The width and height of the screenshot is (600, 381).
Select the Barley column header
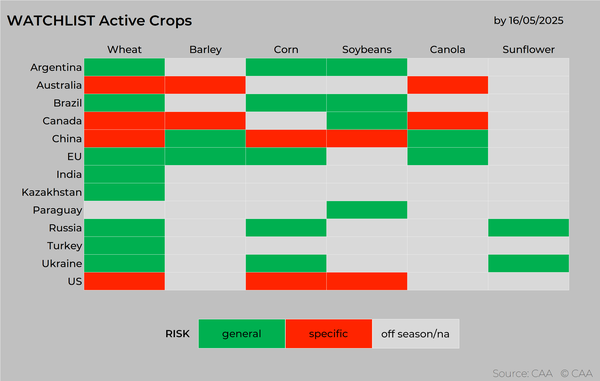point(205,50)
